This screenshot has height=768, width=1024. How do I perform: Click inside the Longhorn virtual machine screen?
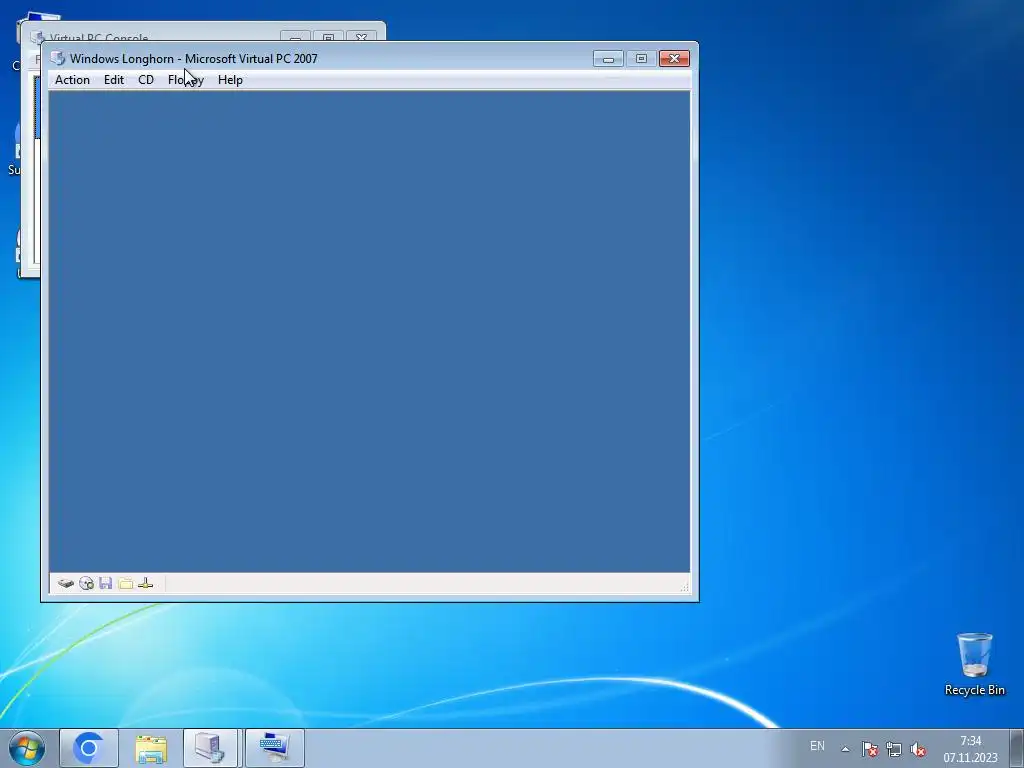(x=369, y=332)
